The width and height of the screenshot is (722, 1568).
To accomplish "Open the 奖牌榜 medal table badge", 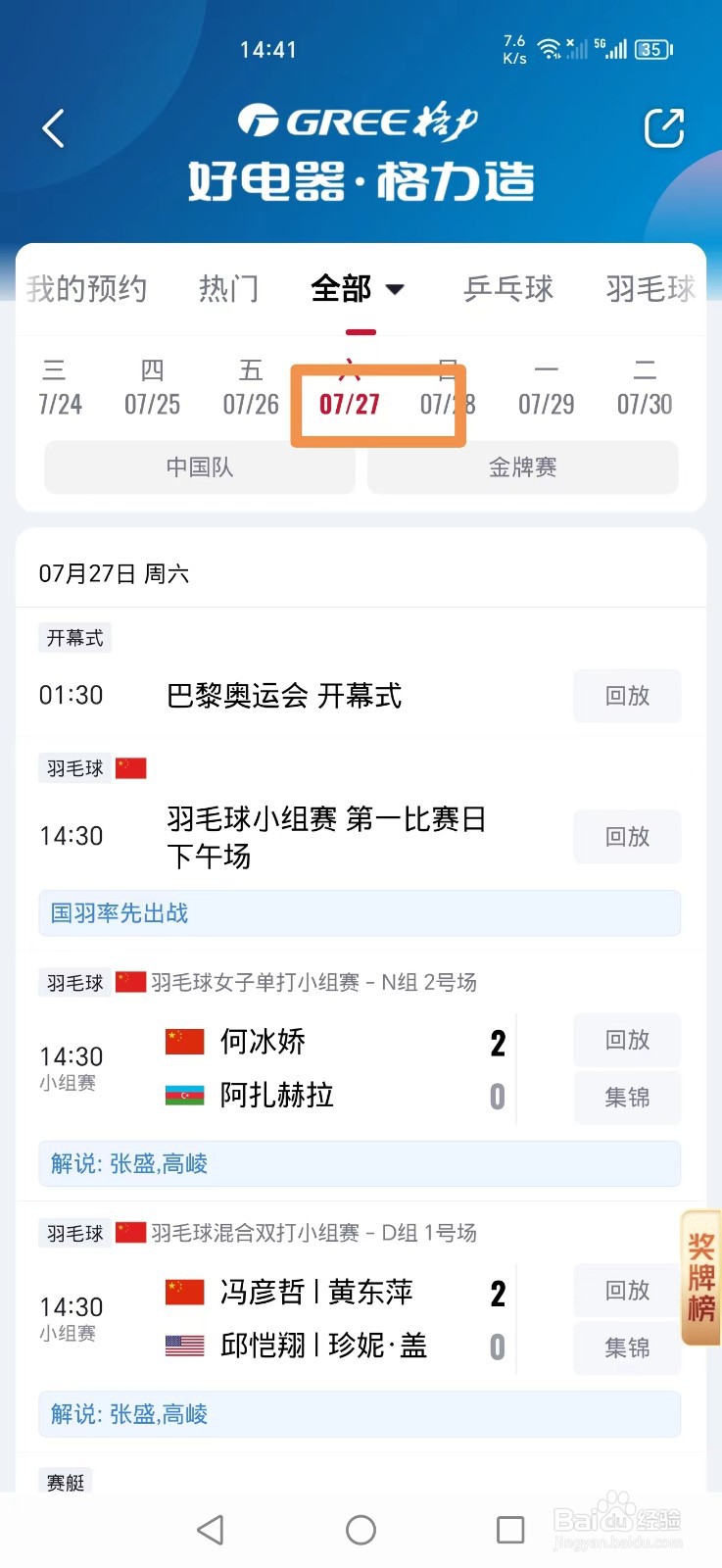I will pyautogui.click(x=700, y=1278).
